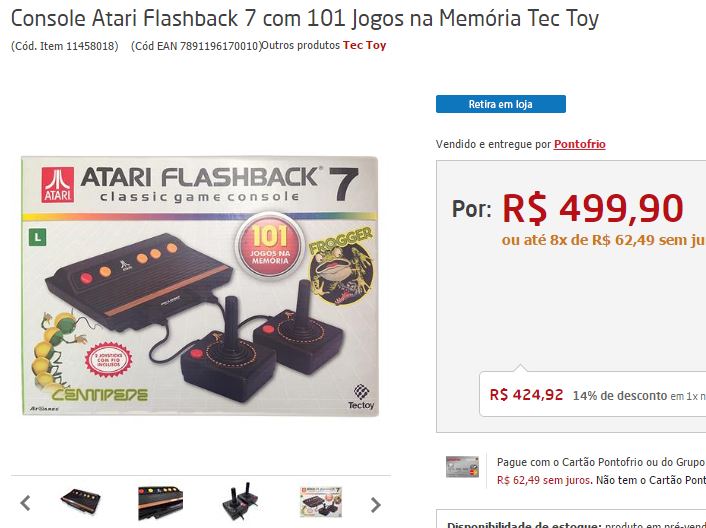Click the main Atari Flashback 7 product image
The width and height of the screenshot is (706, 528).
pyautogui.click(x=200, y=286)
